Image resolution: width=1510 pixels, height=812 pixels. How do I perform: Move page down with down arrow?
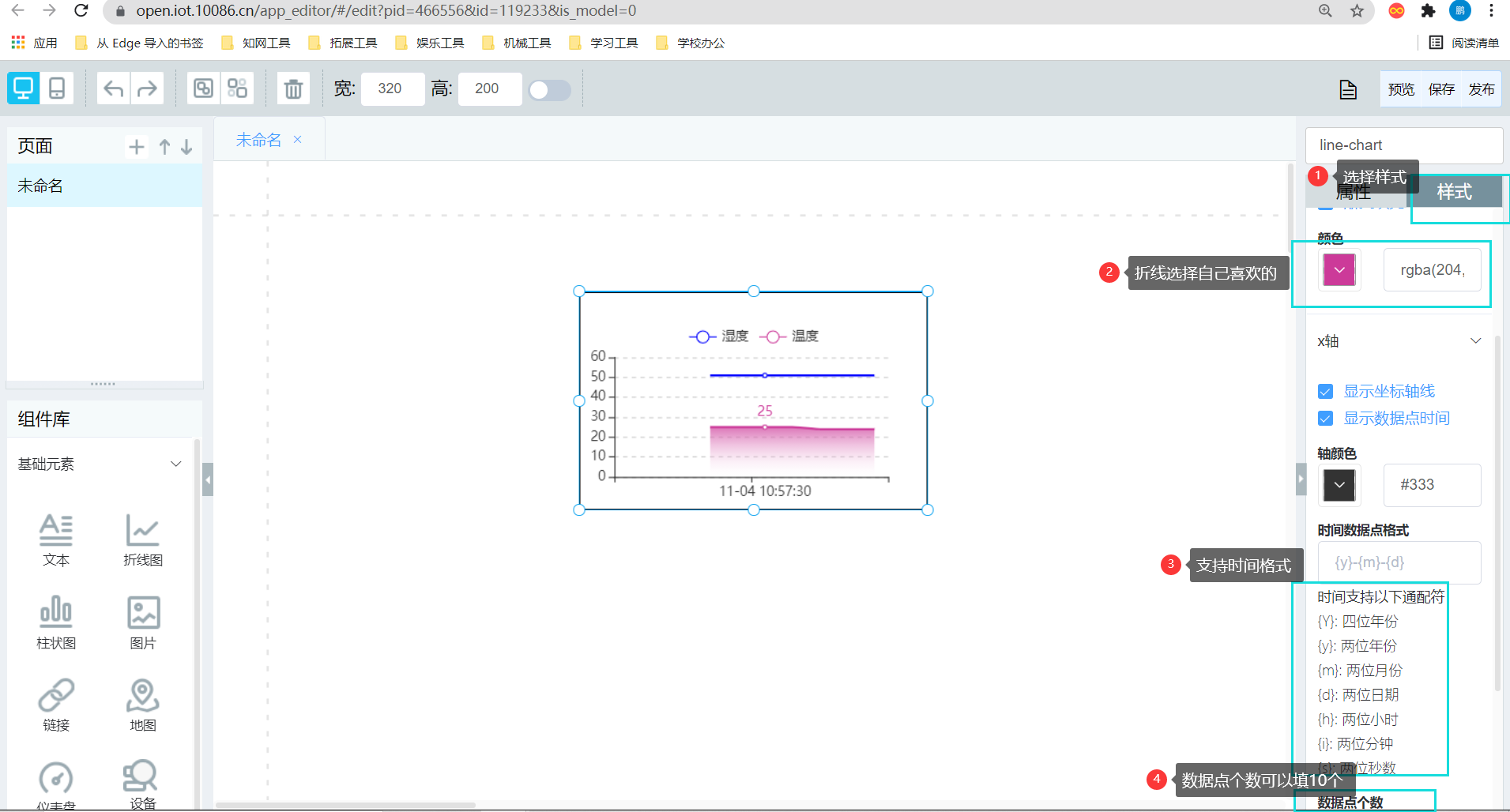click(186, 147)
